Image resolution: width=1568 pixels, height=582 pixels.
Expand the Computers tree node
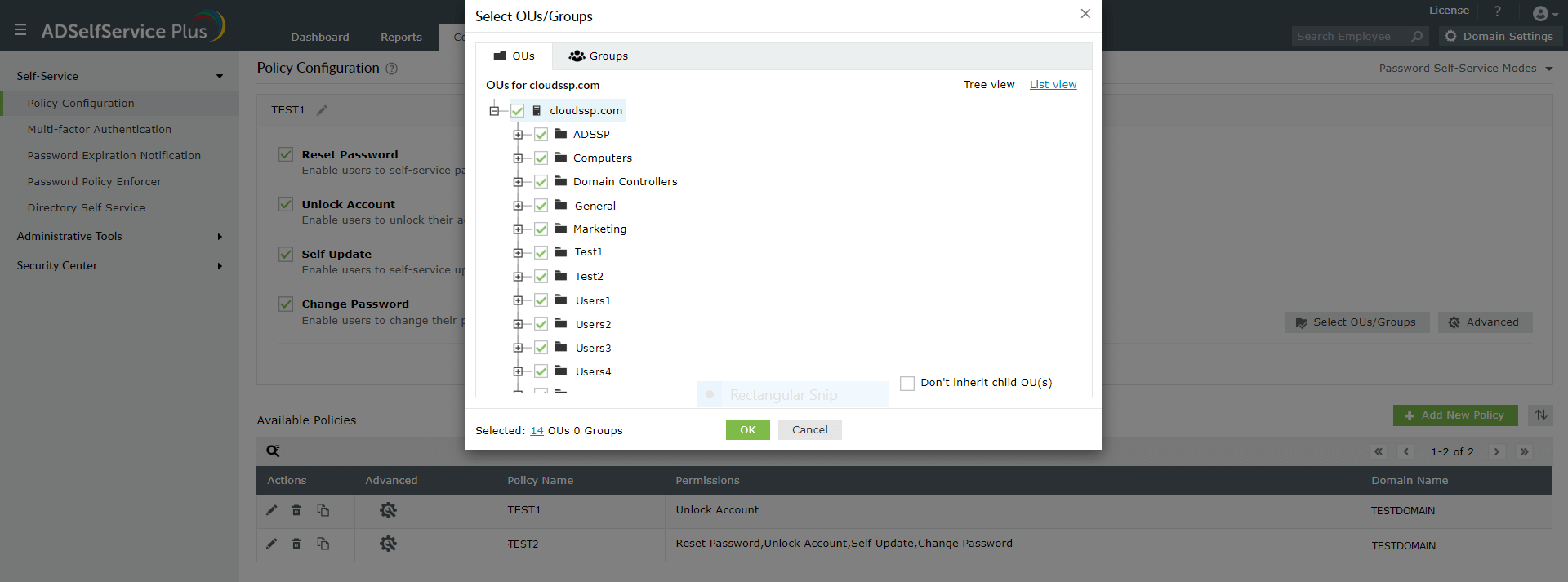(x=518, y=158)
